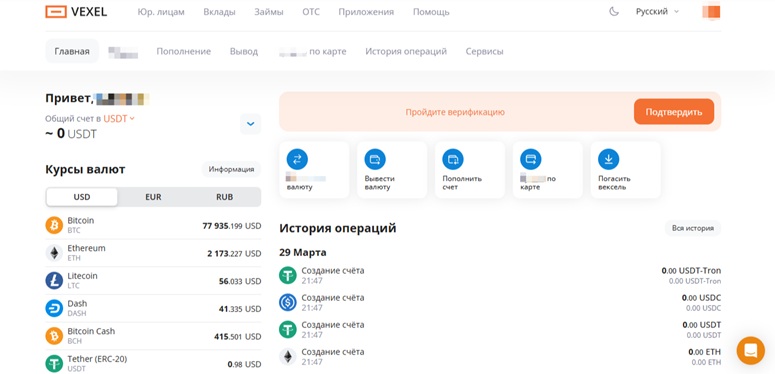Click the Dash coin icon
Image resolution: width=775 pixels, height=374 pixels.
pyautogui.click(x=54, y=308)
